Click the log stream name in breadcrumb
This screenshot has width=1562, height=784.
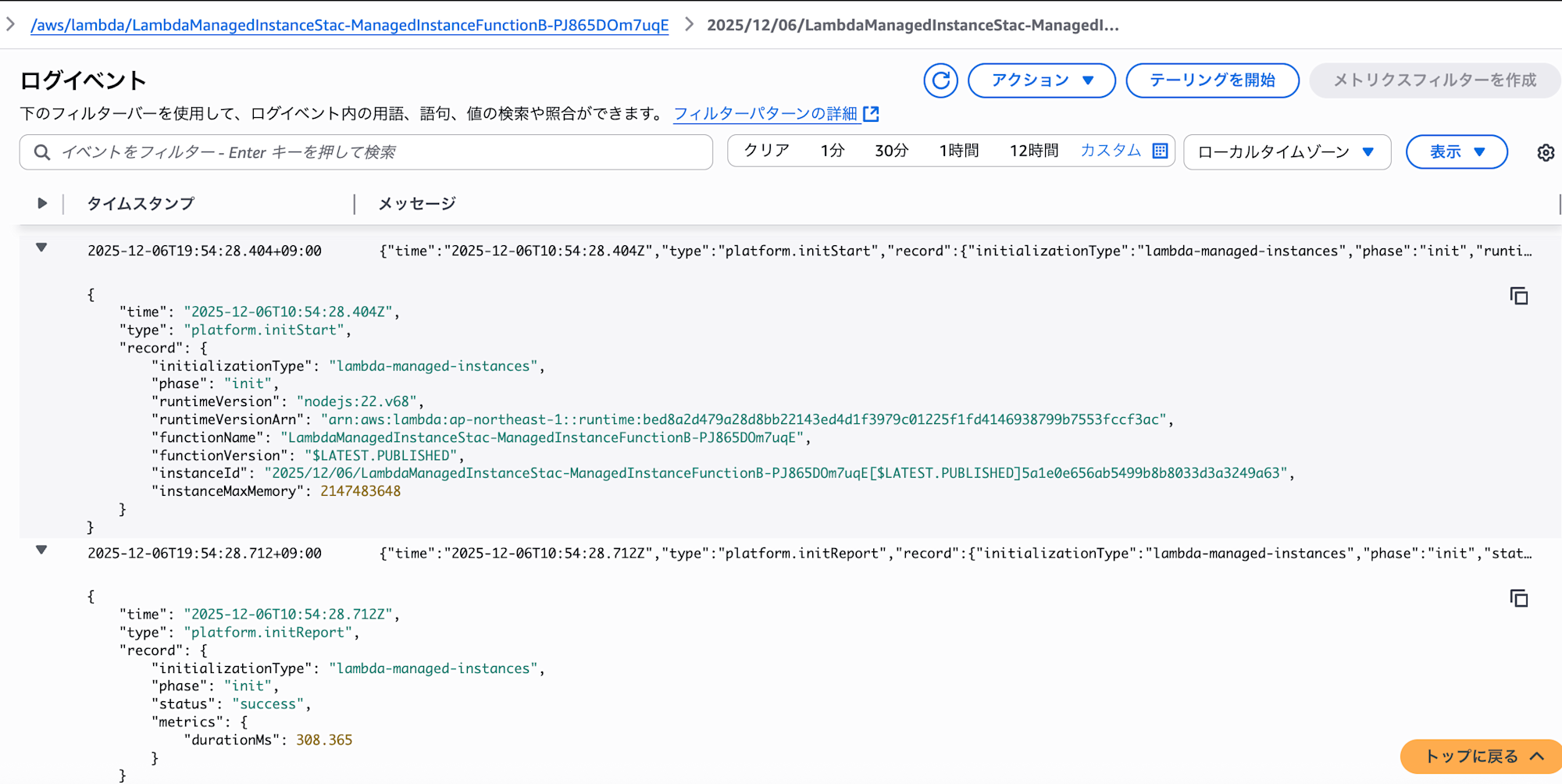pos(913,25)
